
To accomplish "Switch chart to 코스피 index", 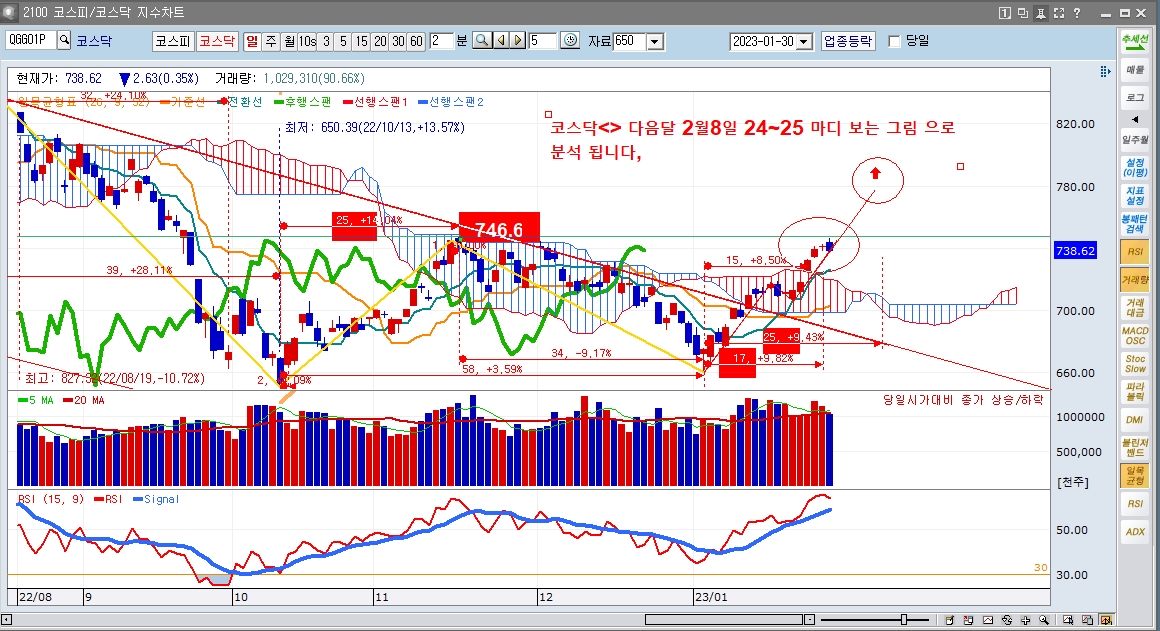I will click(173, 41).
